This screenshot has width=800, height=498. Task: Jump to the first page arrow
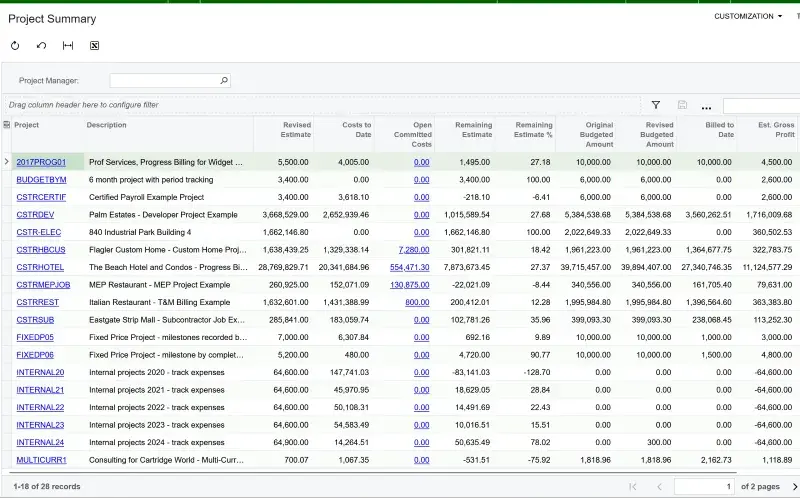pyautogui.click(x=633, y=486)
